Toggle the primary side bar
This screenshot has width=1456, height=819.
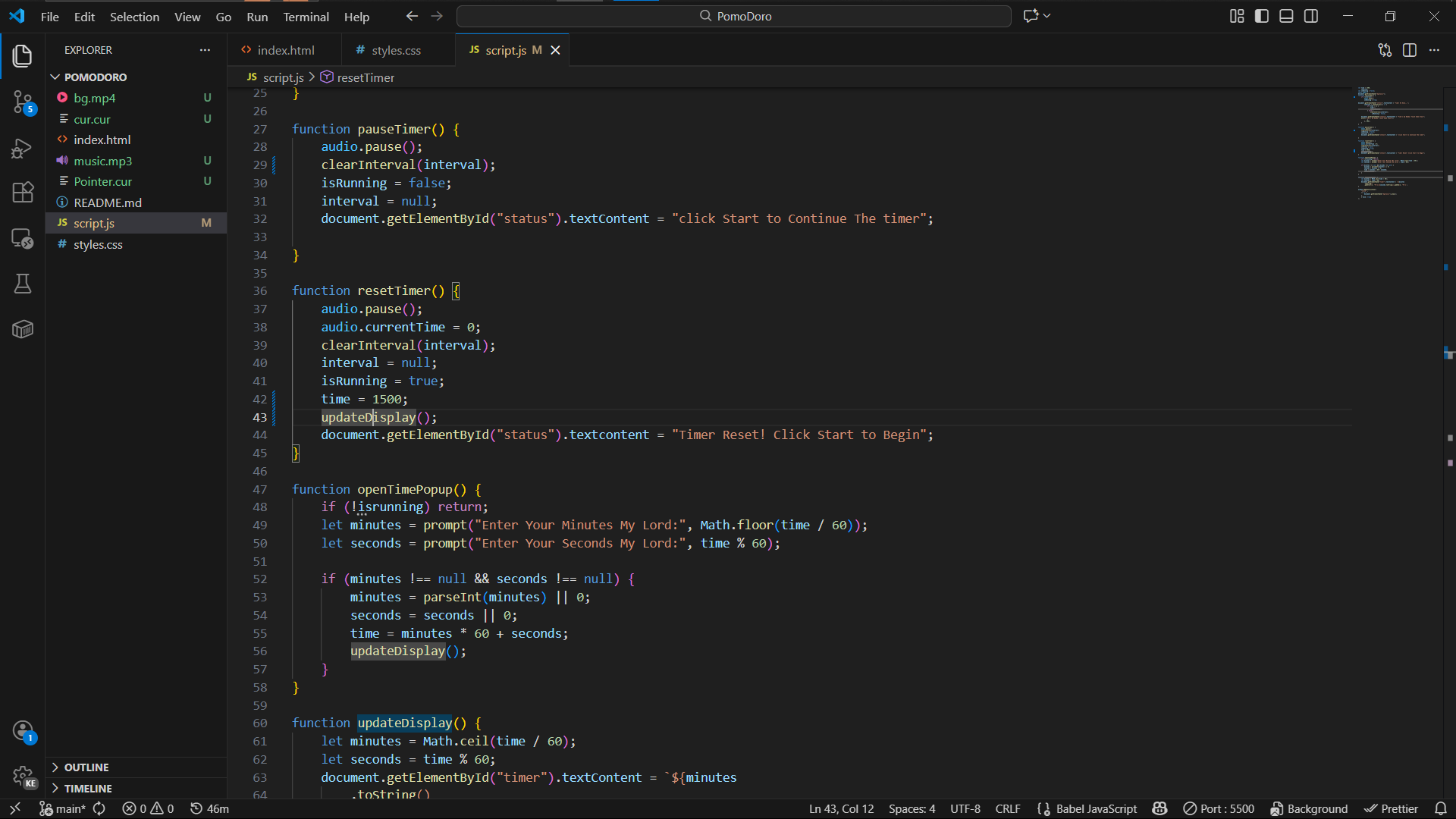(x=1262, y=16)
